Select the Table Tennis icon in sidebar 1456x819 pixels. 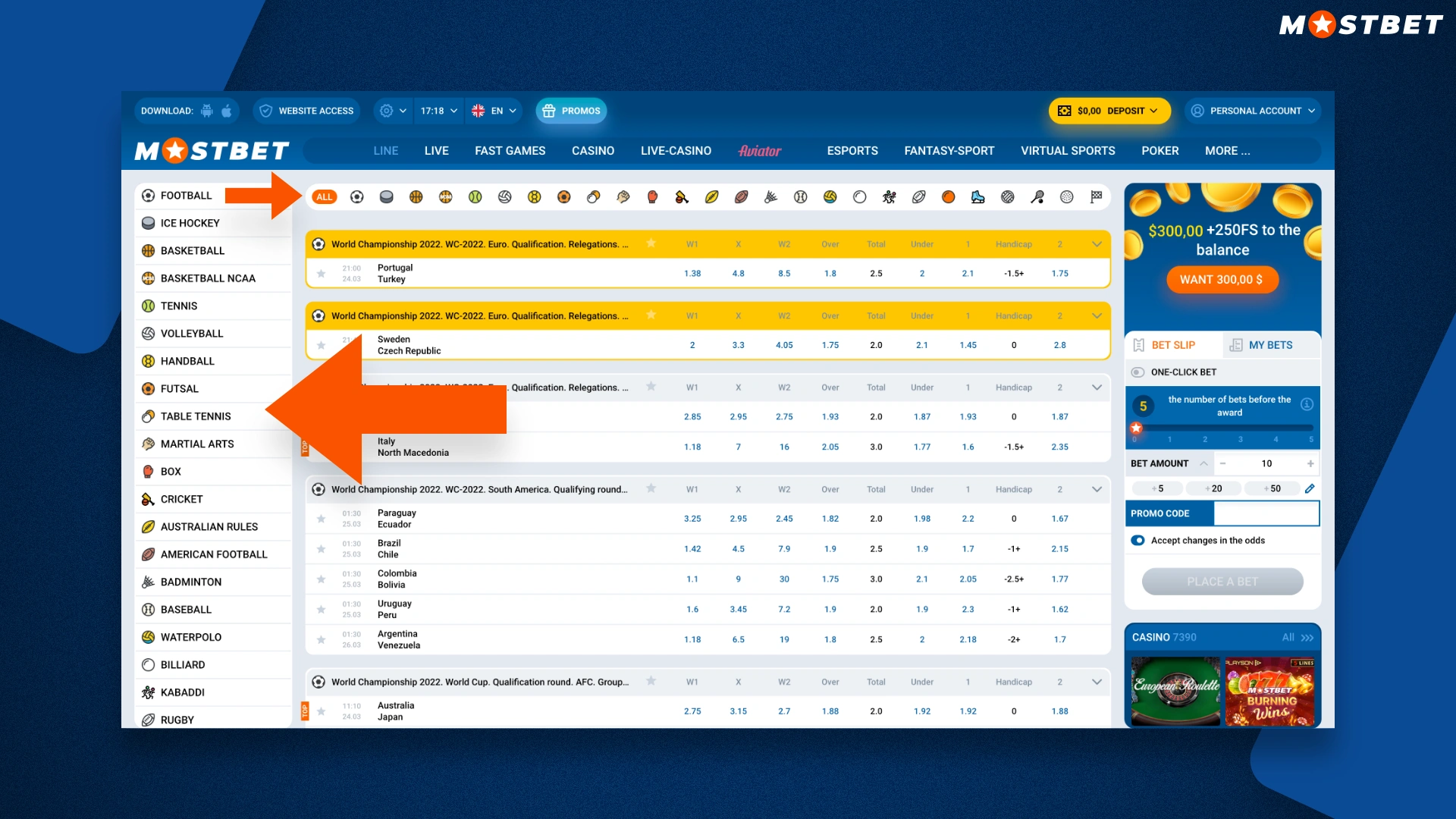[x=148, y=416]
